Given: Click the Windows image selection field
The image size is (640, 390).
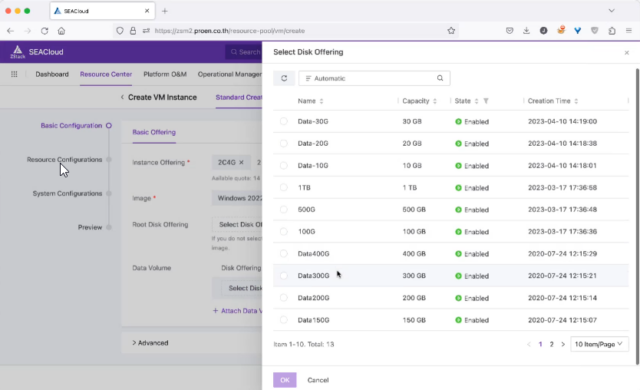Looking at the screenshot, I should (237, 198).
